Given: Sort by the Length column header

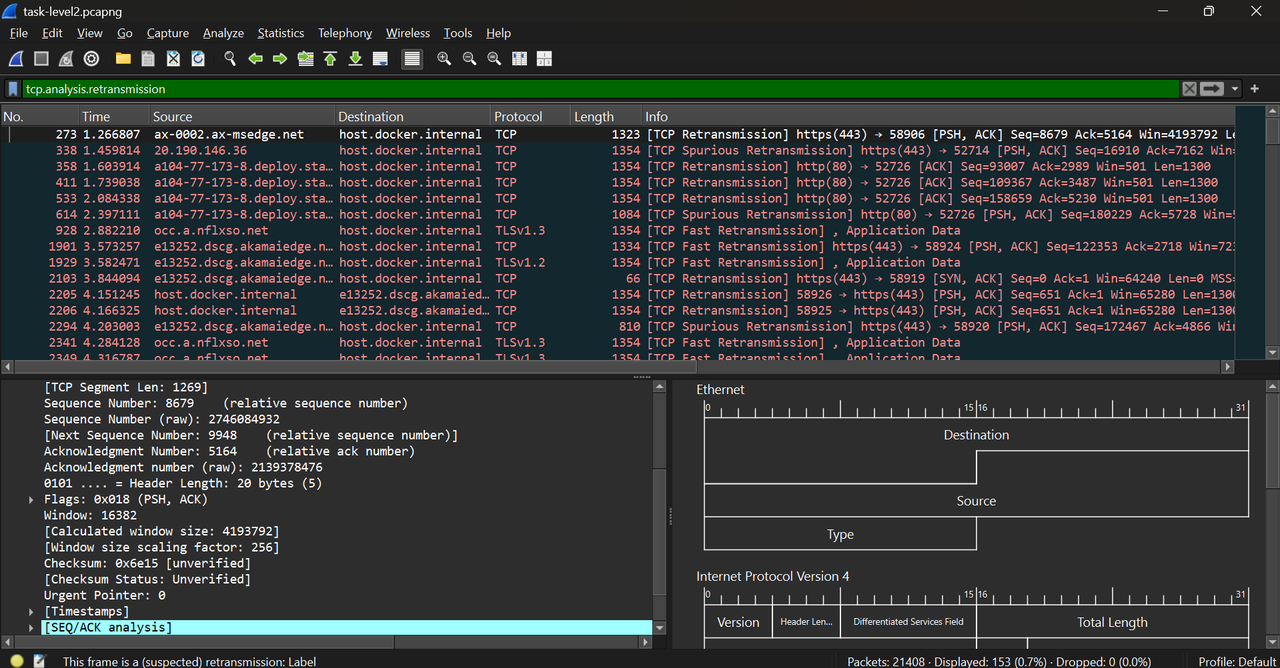Looking at the screenshot, I should 606,116.
